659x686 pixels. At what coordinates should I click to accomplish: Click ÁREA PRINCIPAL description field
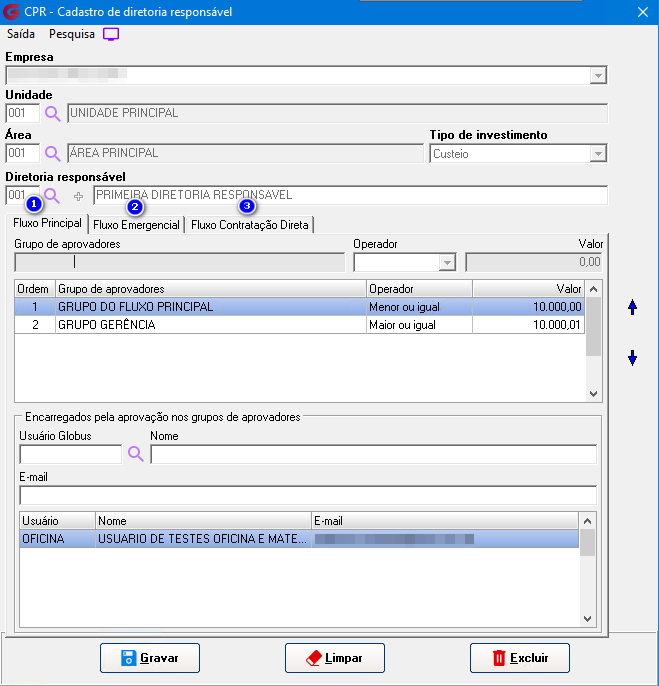coord(245,153)
